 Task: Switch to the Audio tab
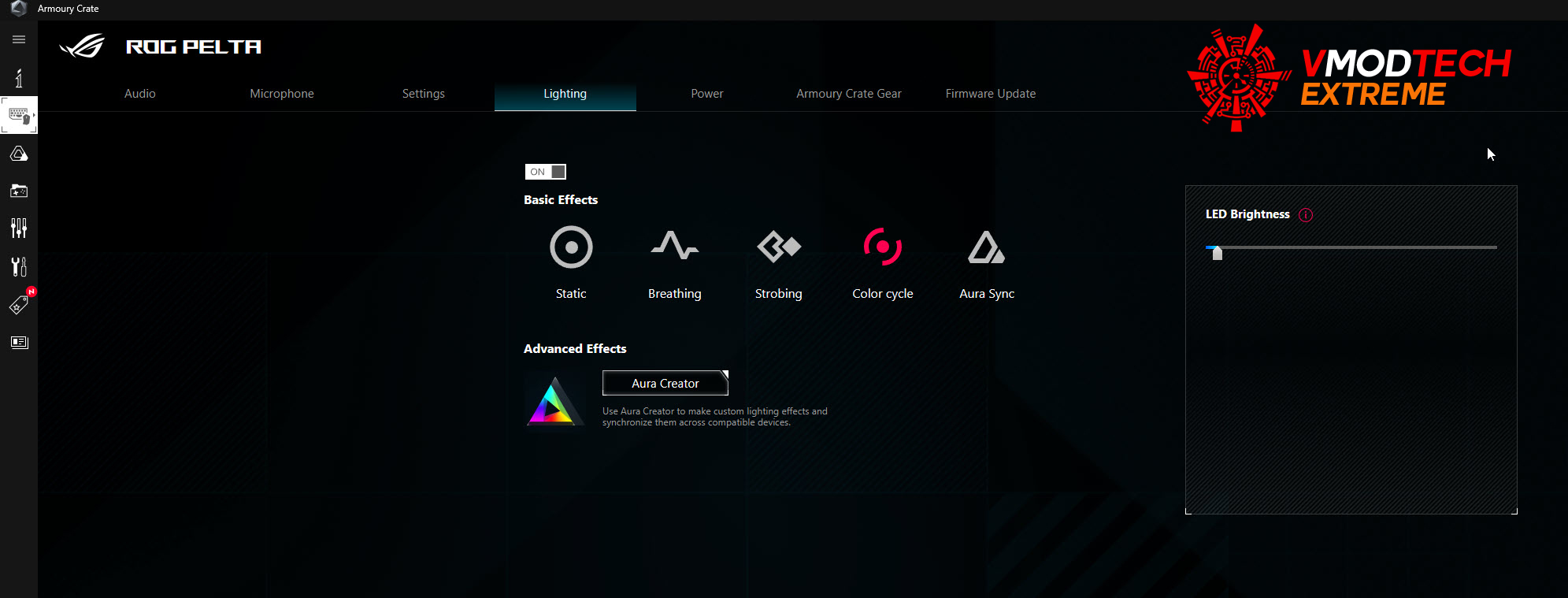(140, 94)
